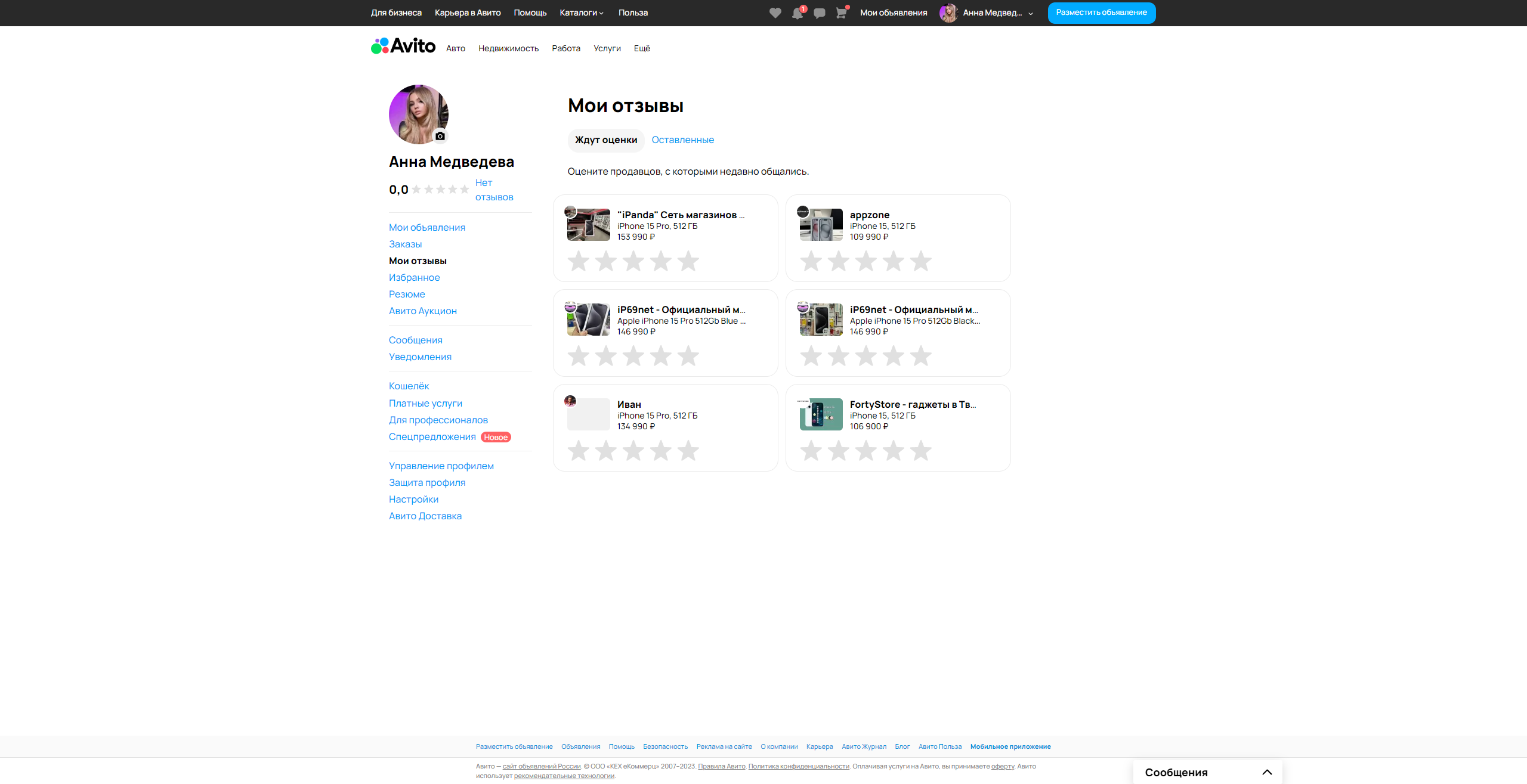Open the Настройки sidebar link
The width and height of the screenshot is (1527, 784).
pos(414,499)
